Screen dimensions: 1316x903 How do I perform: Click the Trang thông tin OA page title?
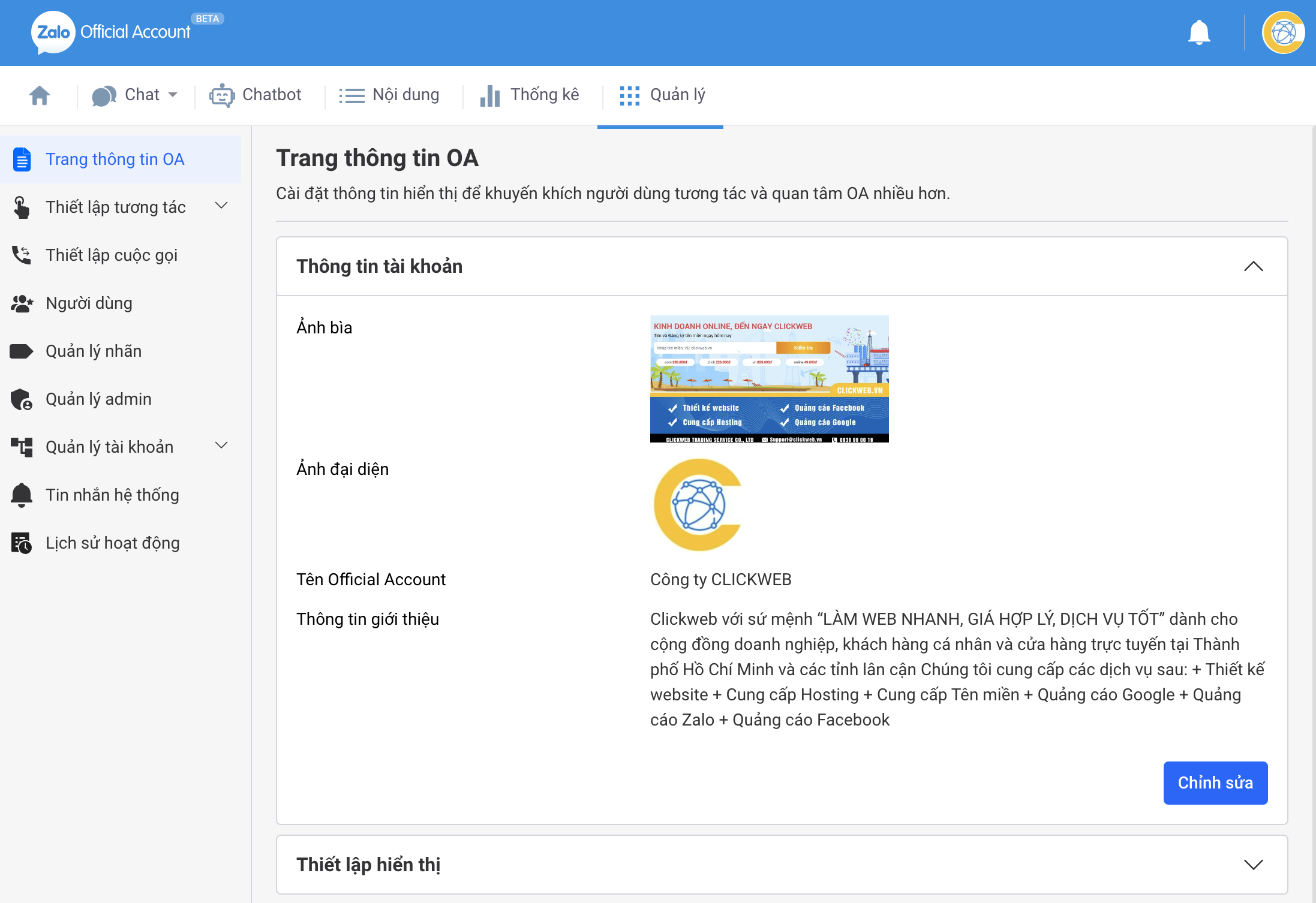377,158
